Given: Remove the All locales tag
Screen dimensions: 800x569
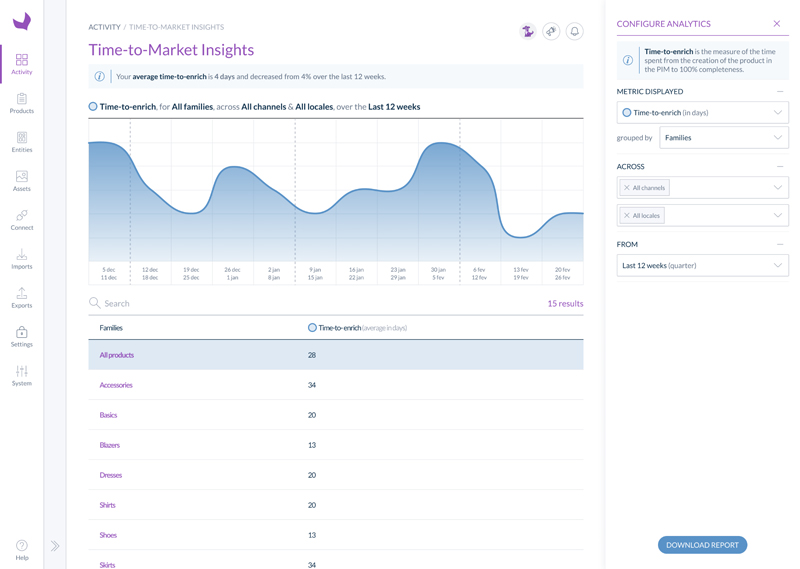Looking at the screenshot, I should (627, 215).
